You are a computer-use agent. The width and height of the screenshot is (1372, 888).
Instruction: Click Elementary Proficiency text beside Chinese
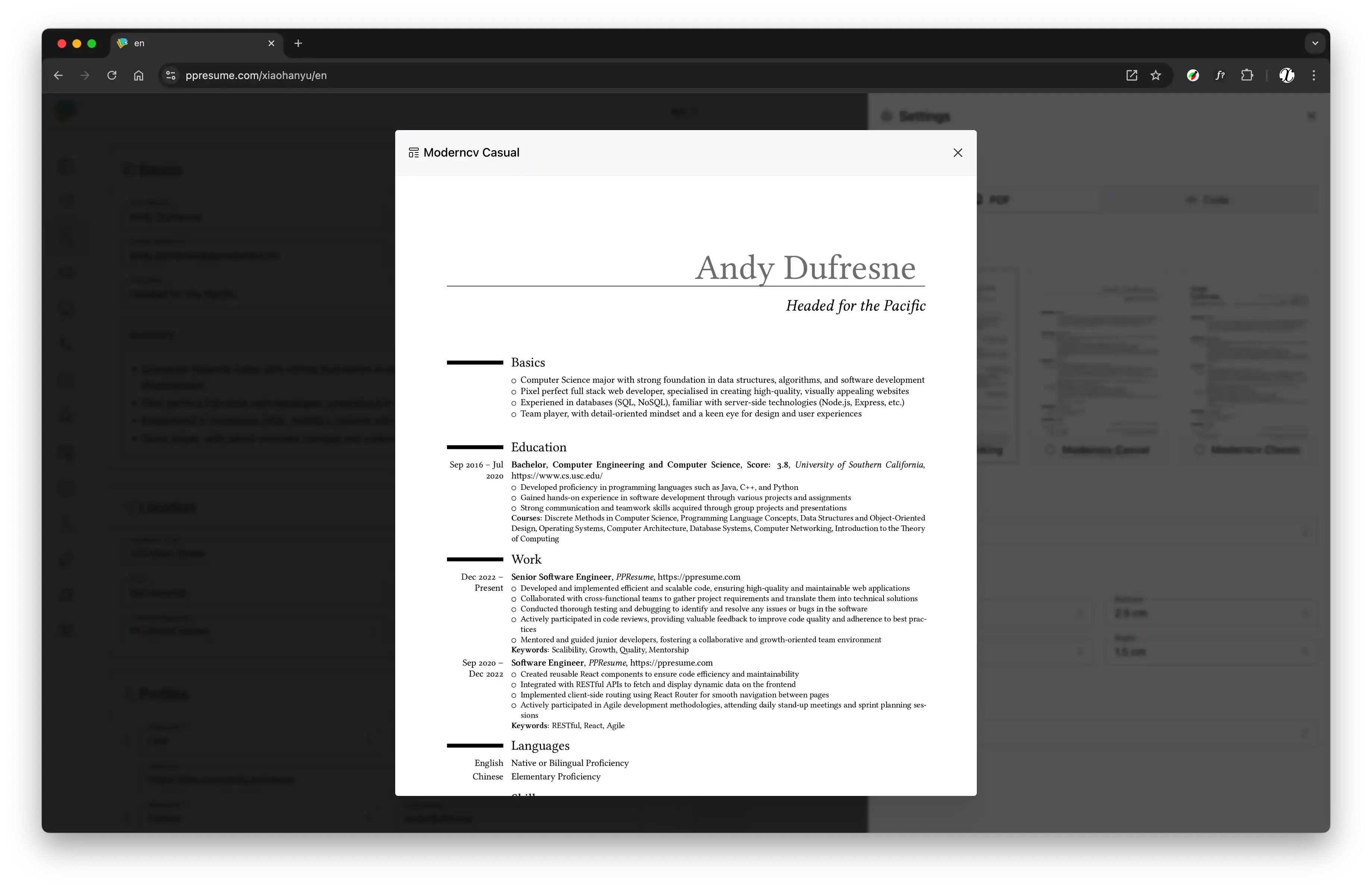coord(556,777)
